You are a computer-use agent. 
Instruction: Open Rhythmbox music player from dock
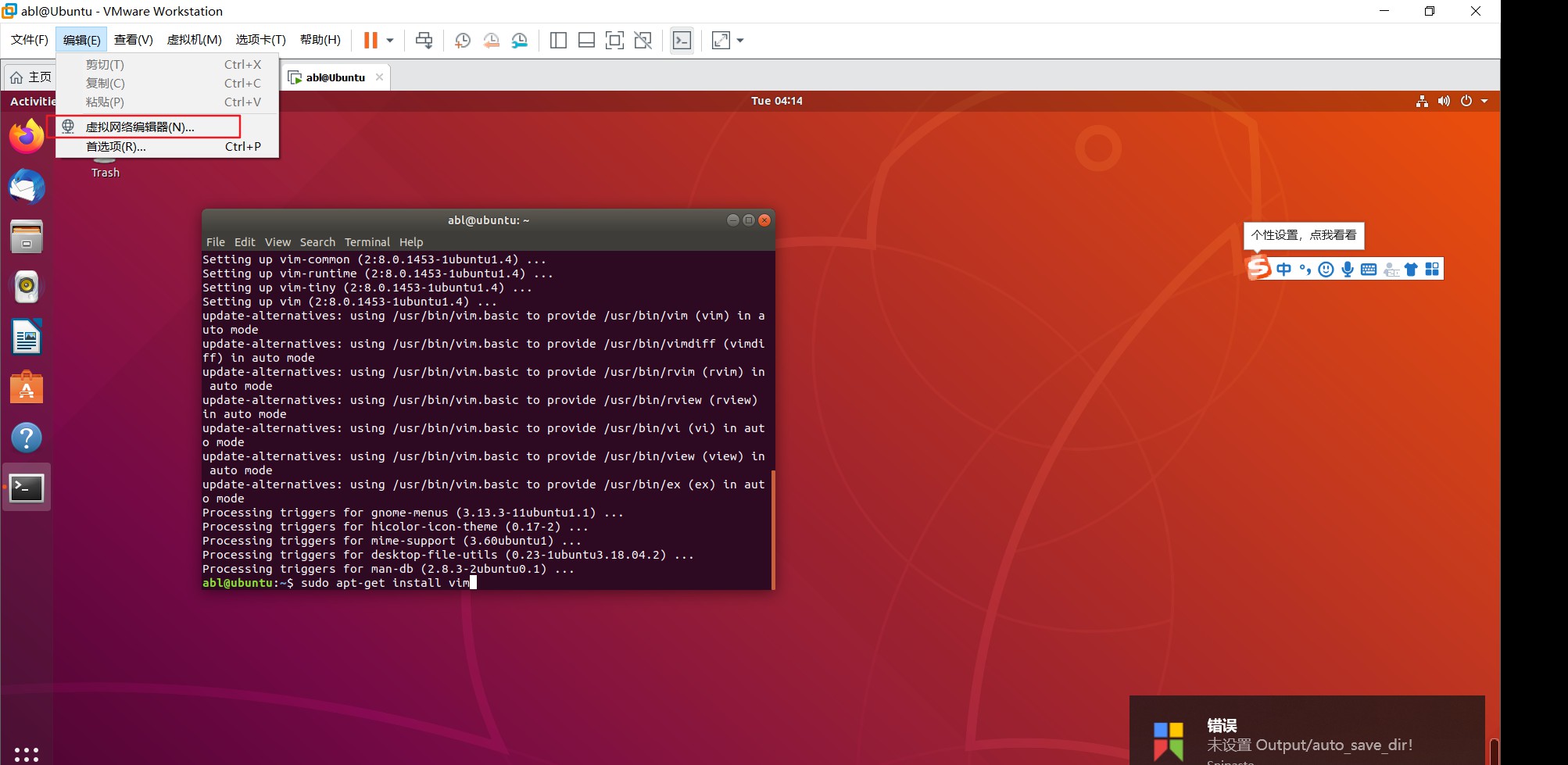[27, 287]
